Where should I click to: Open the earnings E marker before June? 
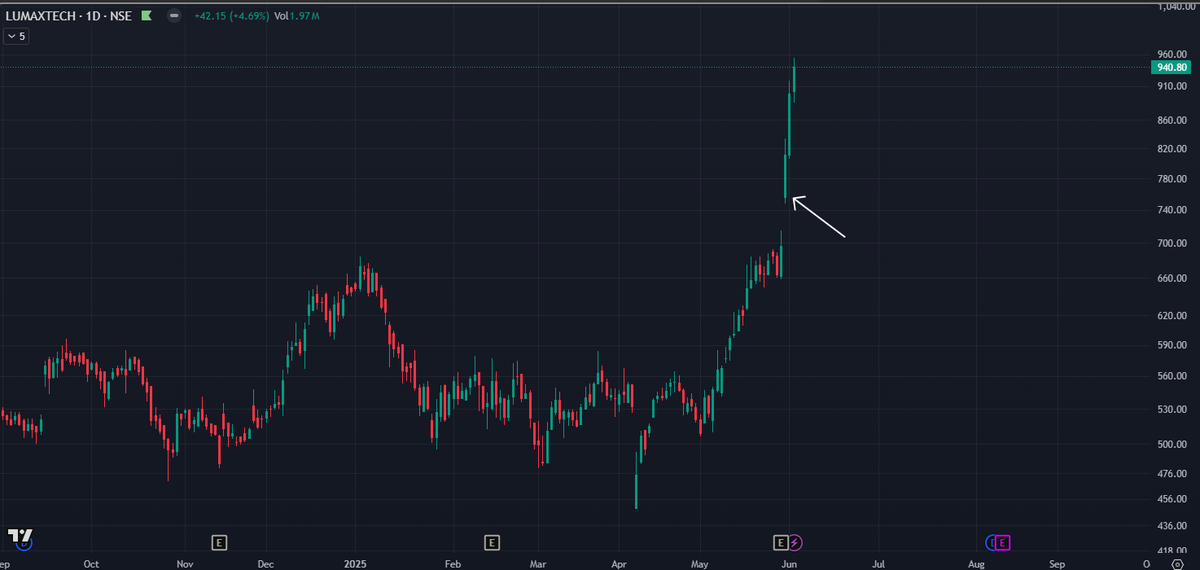point(780,542)
